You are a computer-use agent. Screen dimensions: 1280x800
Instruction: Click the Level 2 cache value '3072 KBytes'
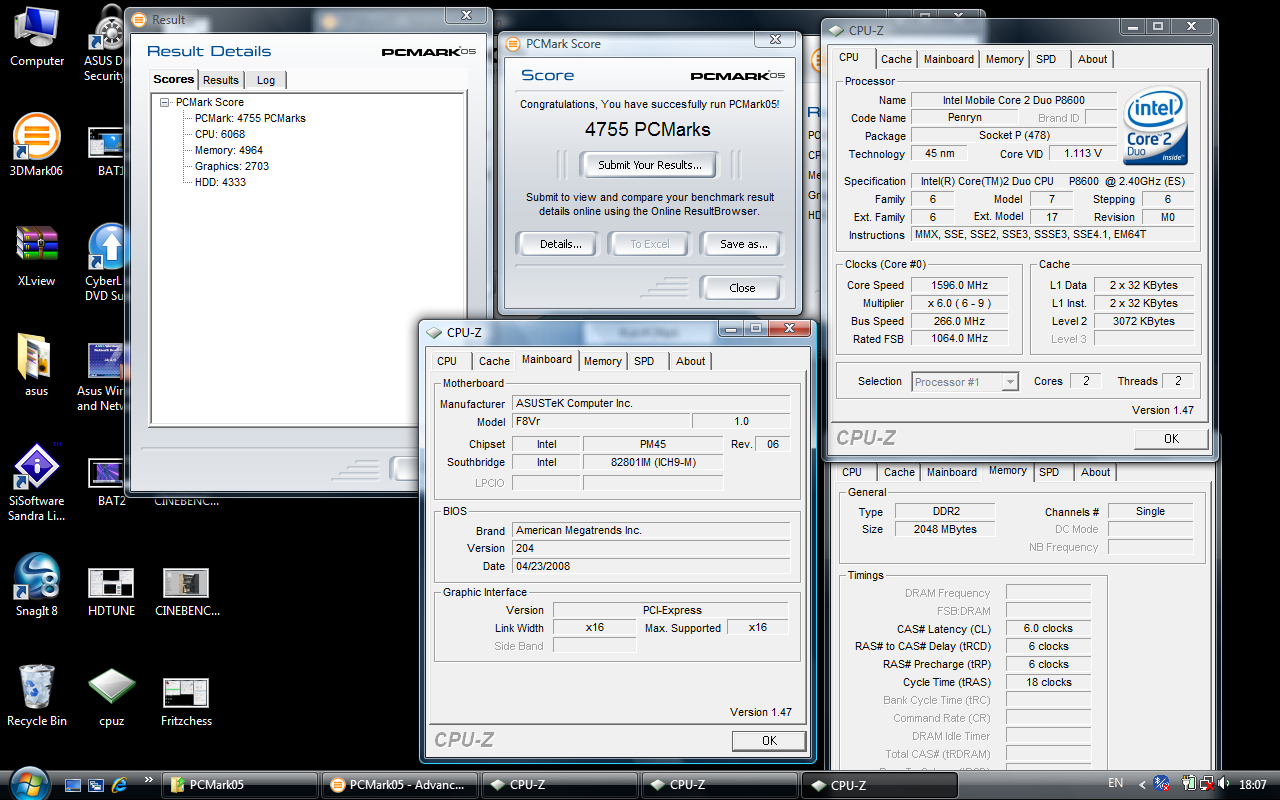[x=1144, y=321]
